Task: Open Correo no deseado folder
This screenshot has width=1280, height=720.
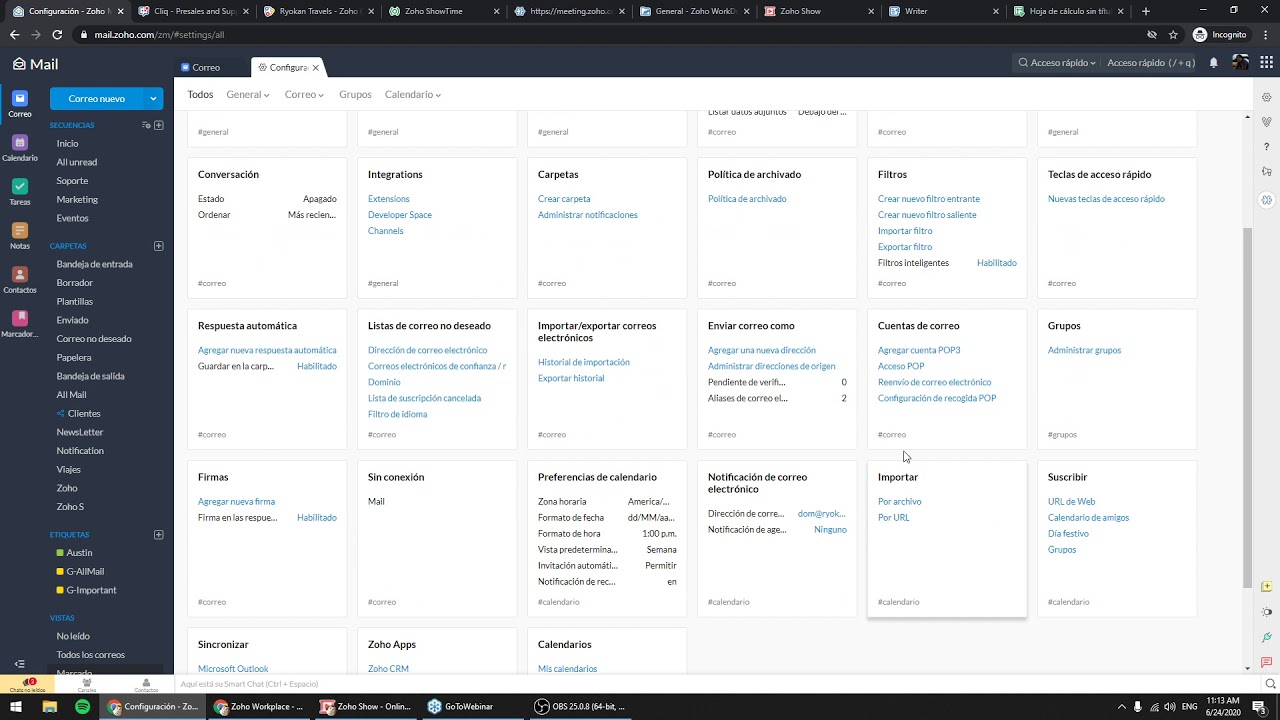Action: pyautogui.click(x=94, y=339)
